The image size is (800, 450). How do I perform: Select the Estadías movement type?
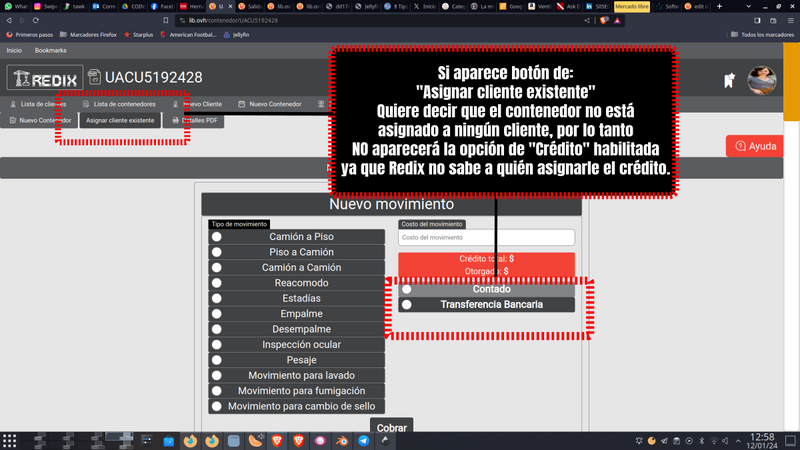216,298
